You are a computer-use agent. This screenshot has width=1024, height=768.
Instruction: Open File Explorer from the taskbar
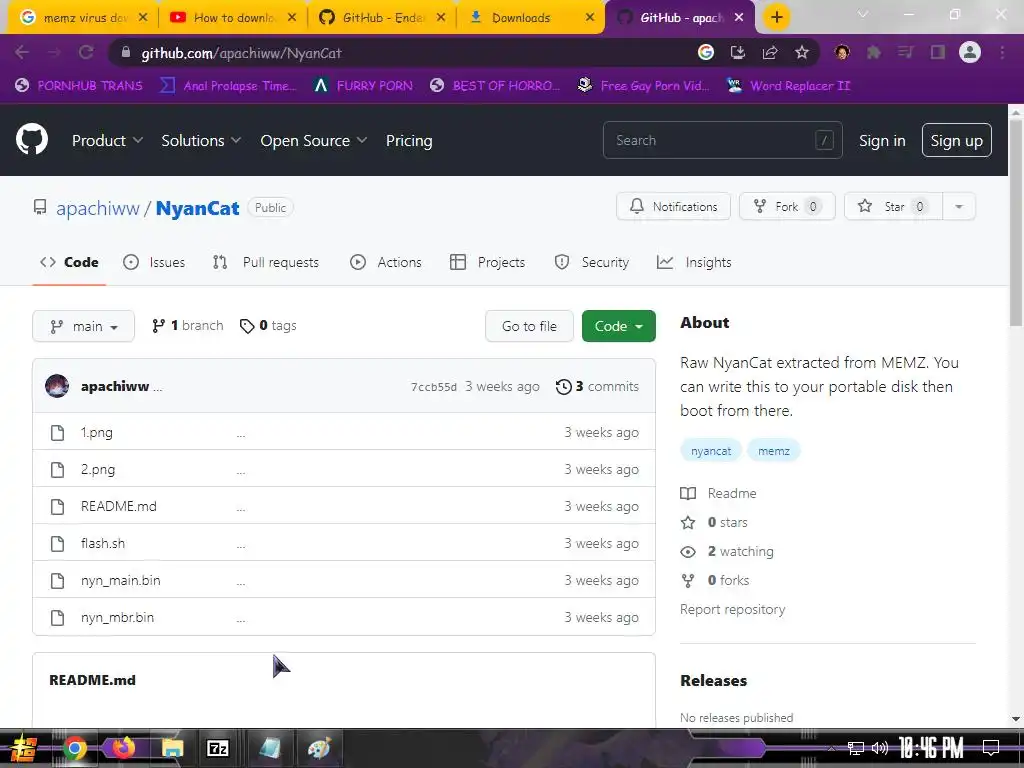[x=172, y=748]
